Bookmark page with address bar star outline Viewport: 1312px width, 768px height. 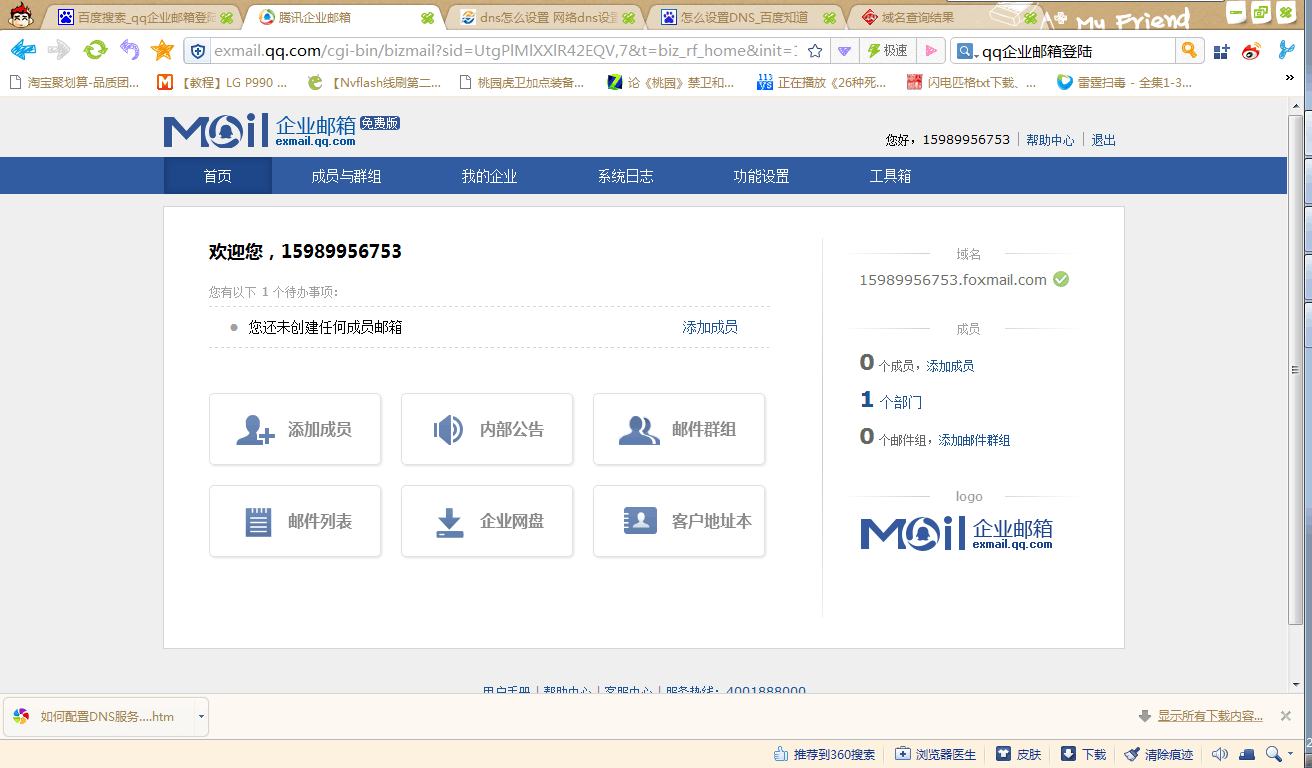(x=815, y=51)
